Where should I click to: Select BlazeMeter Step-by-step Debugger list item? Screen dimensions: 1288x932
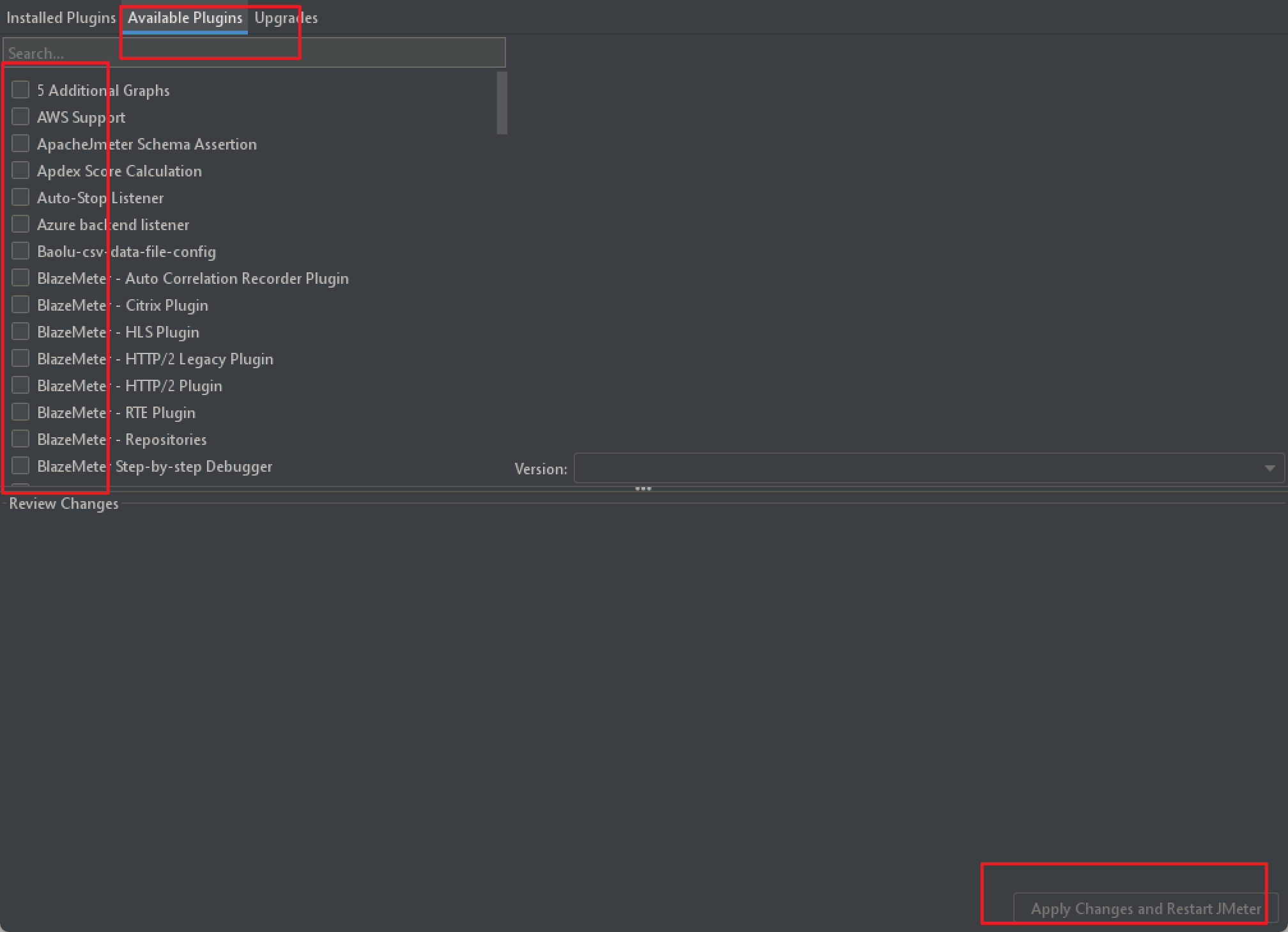coord(154,467)
